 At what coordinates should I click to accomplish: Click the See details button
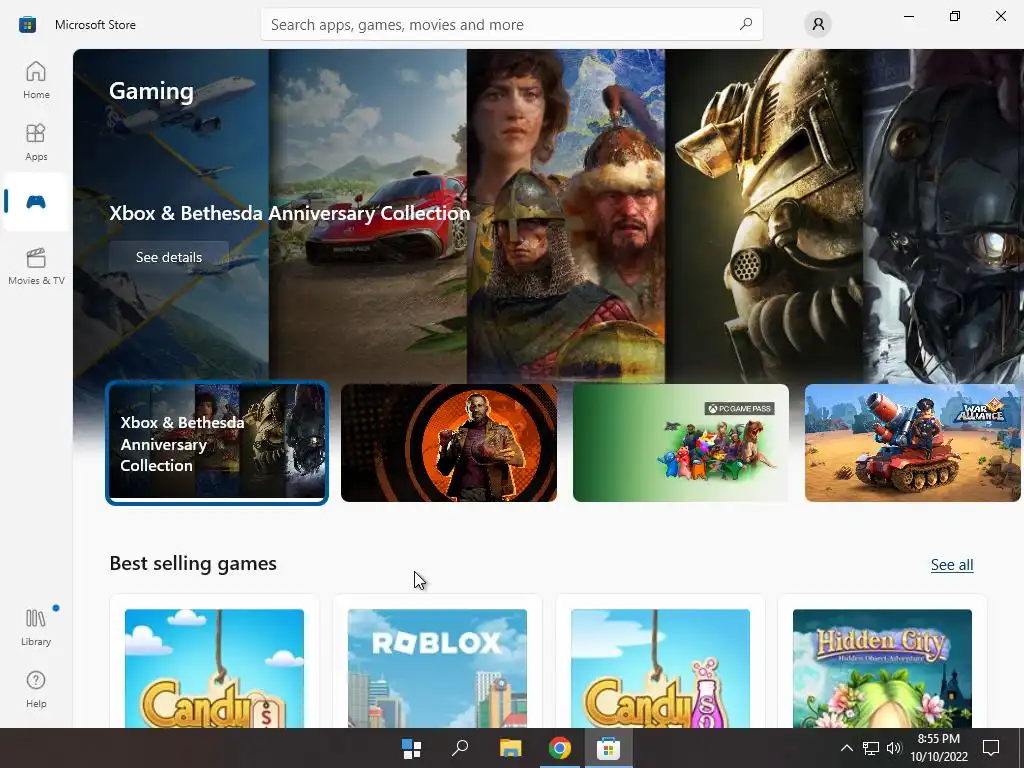[x=168, y=257]
